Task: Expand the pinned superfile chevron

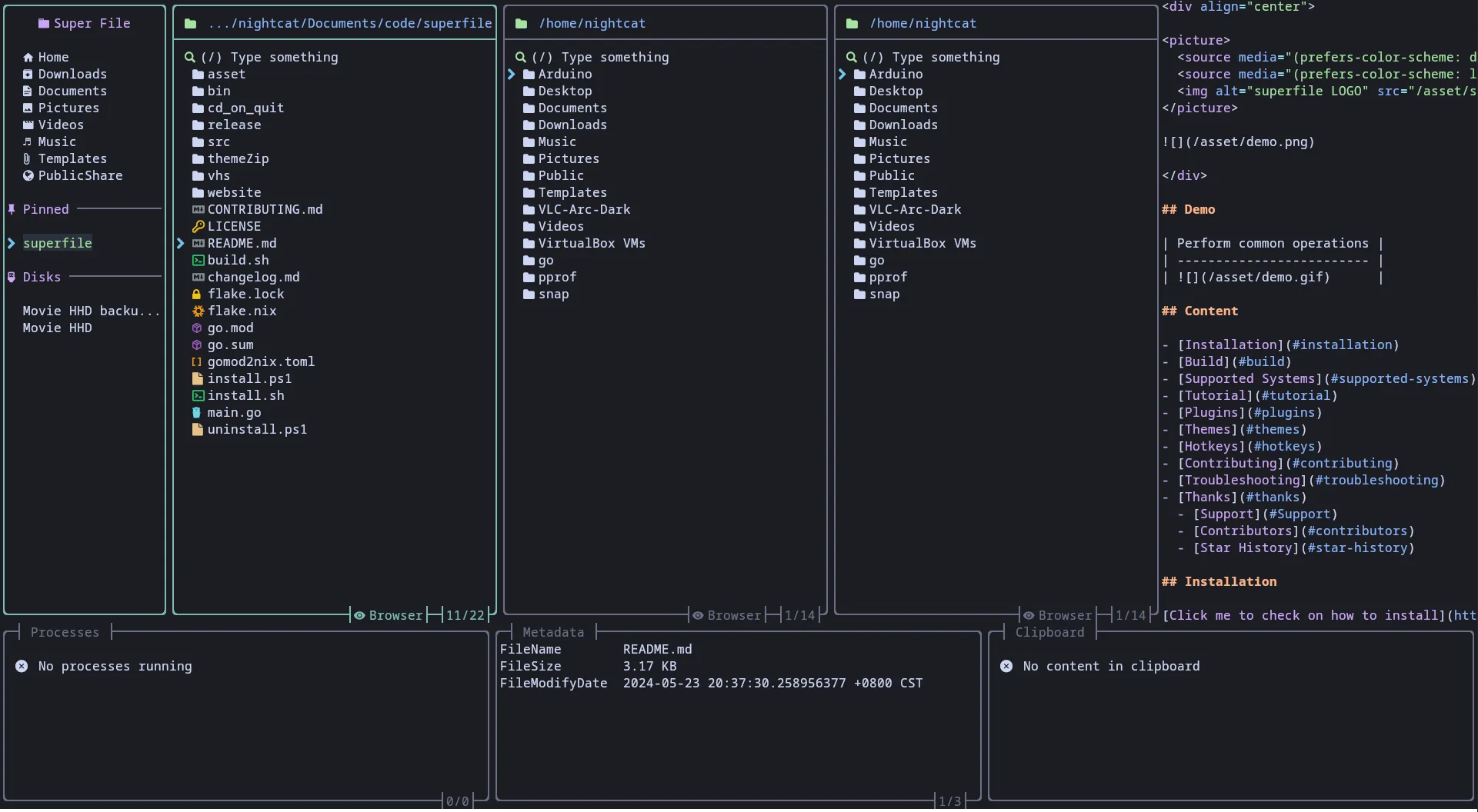Action: [x=11, y=242]
